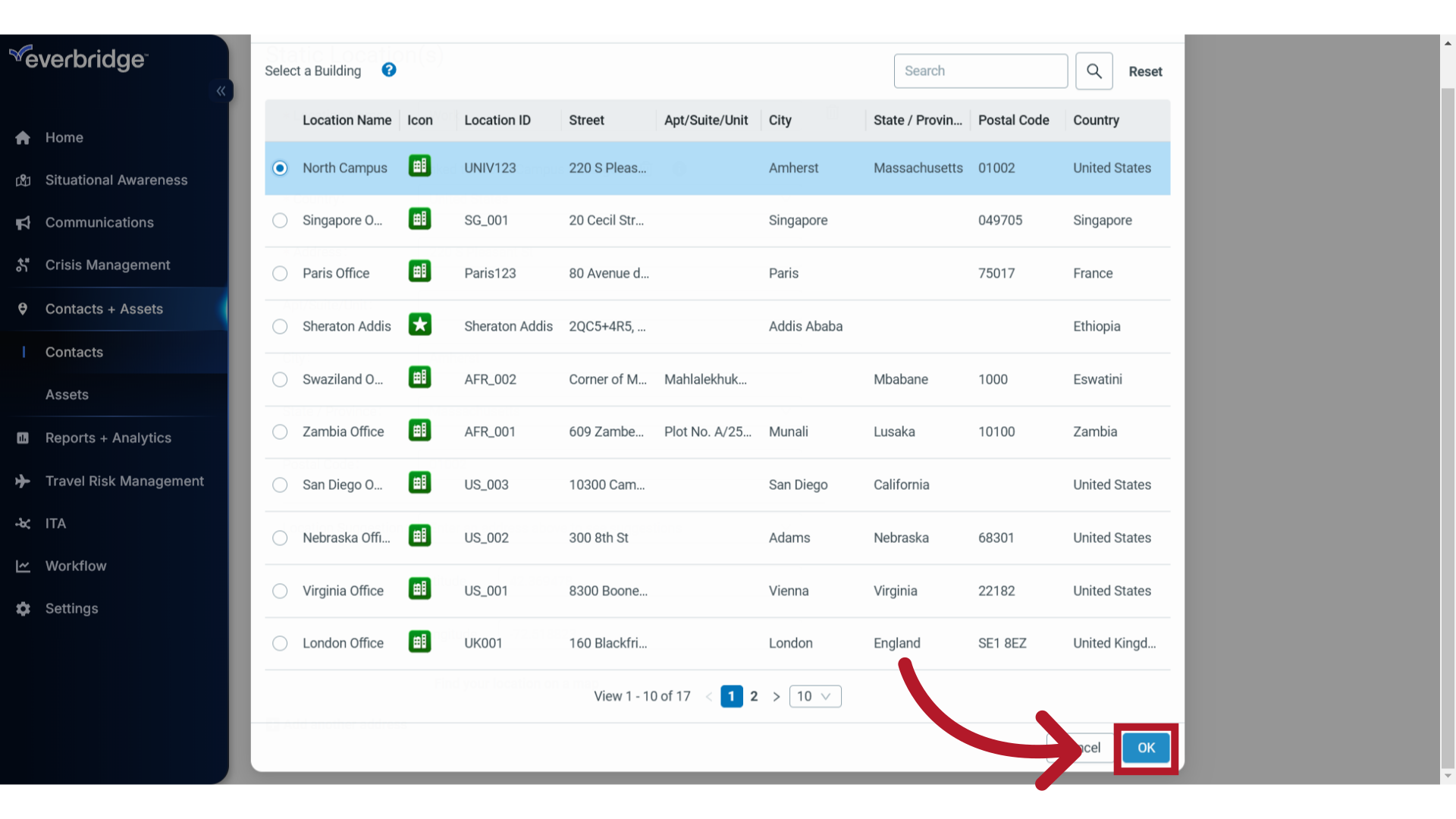
Task: Open the Communications section
Action: tap(99, 222)
